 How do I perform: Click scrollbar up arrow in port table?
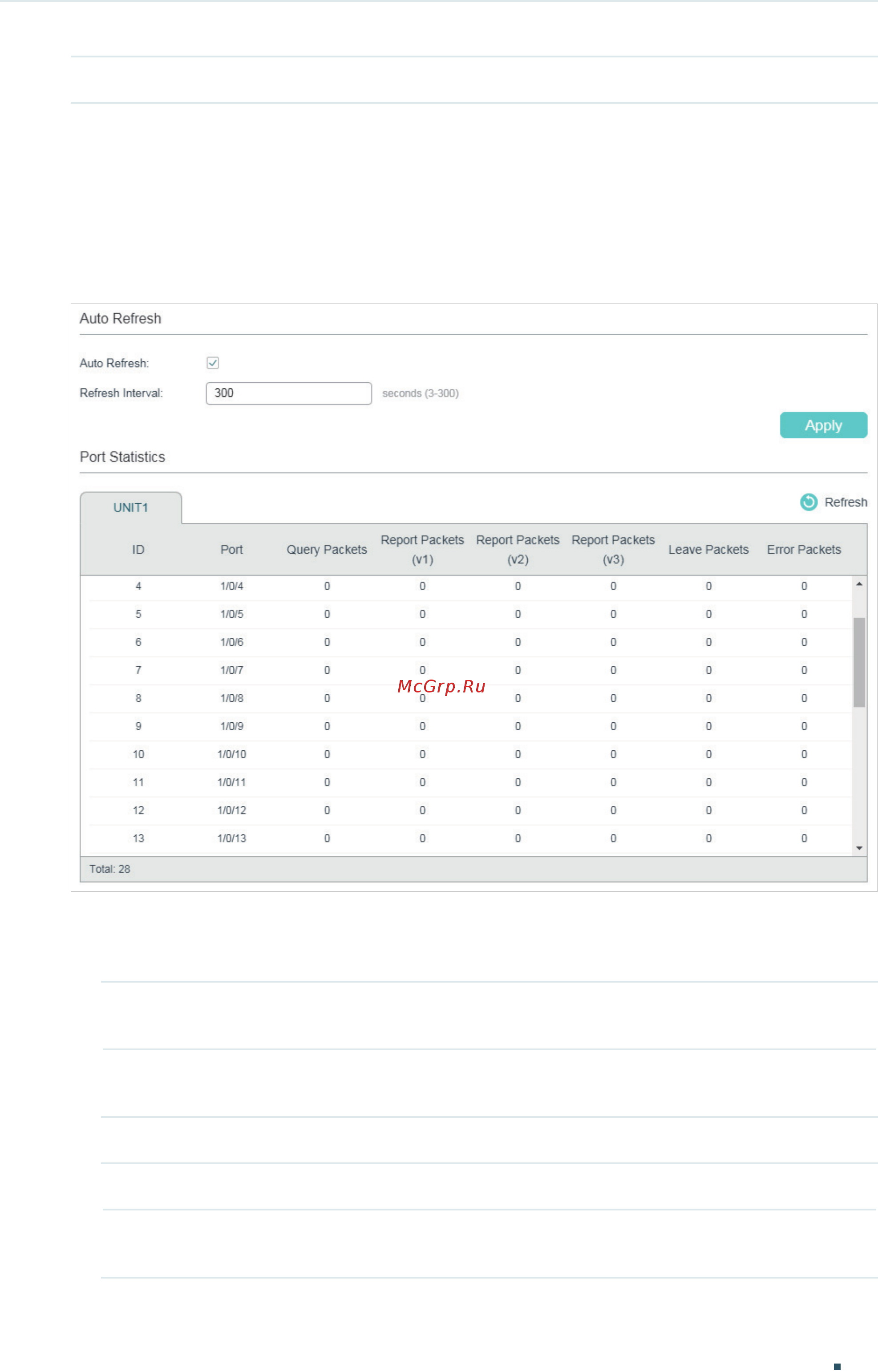(x=858, y=584)
